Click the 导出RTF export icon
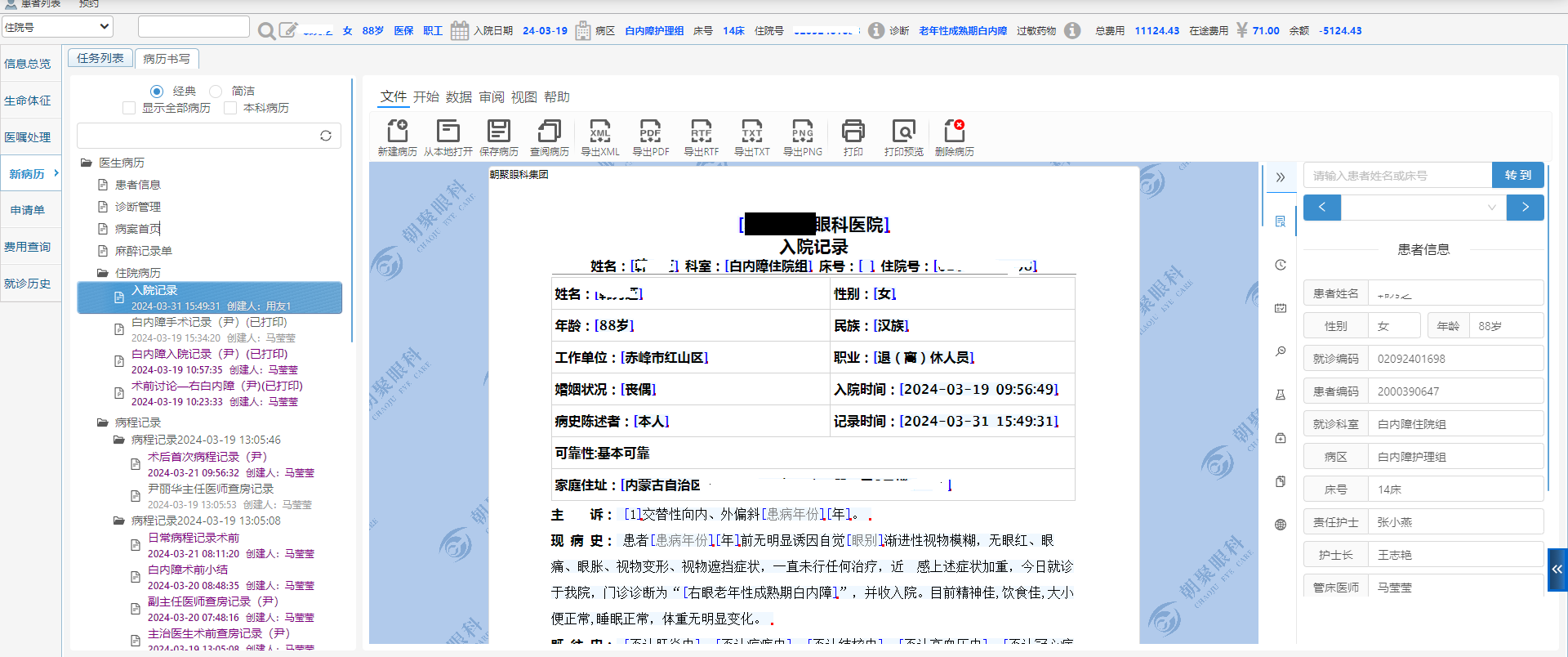 tap(702, 131)
